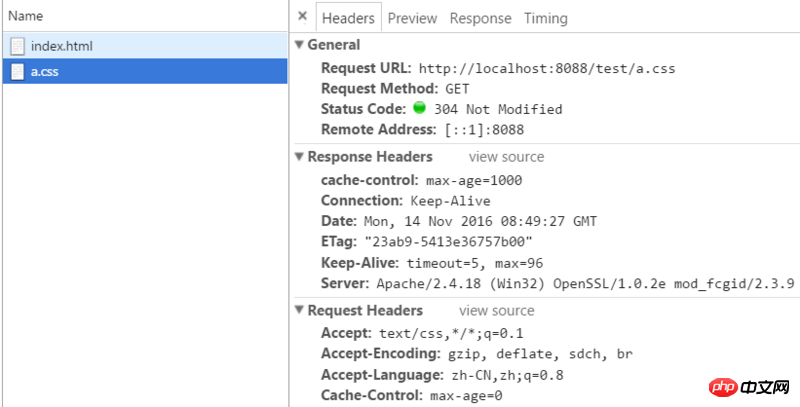Show the Timing tab

click(x=544, y=18)
